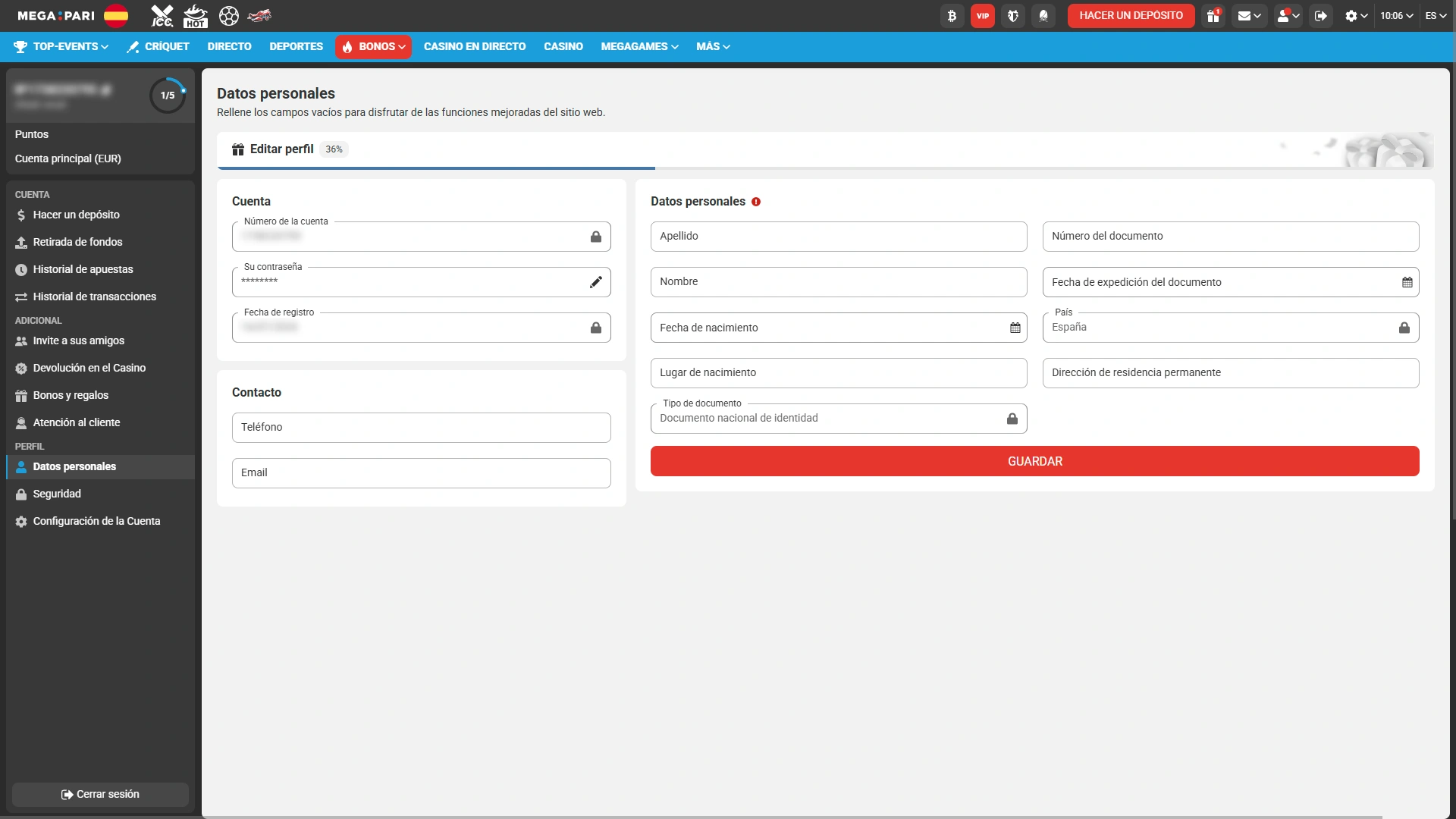Viewport: 1456px width, 819px height.
Task: Open the CRÍQUET menu item
Action: click(x=158, y=46)
